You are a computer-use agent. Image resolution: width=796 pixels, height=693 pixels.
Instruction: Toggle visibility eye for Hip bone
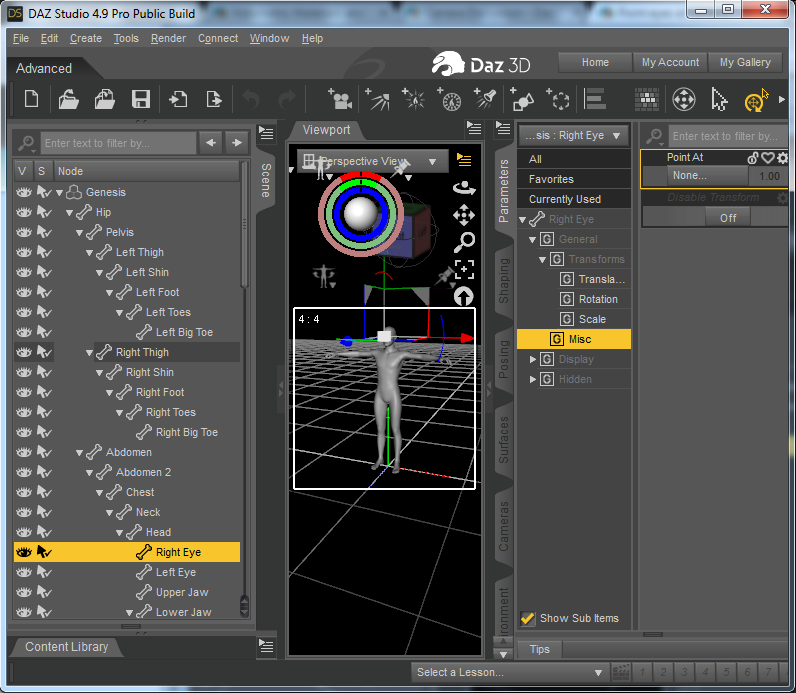[24, 212]
